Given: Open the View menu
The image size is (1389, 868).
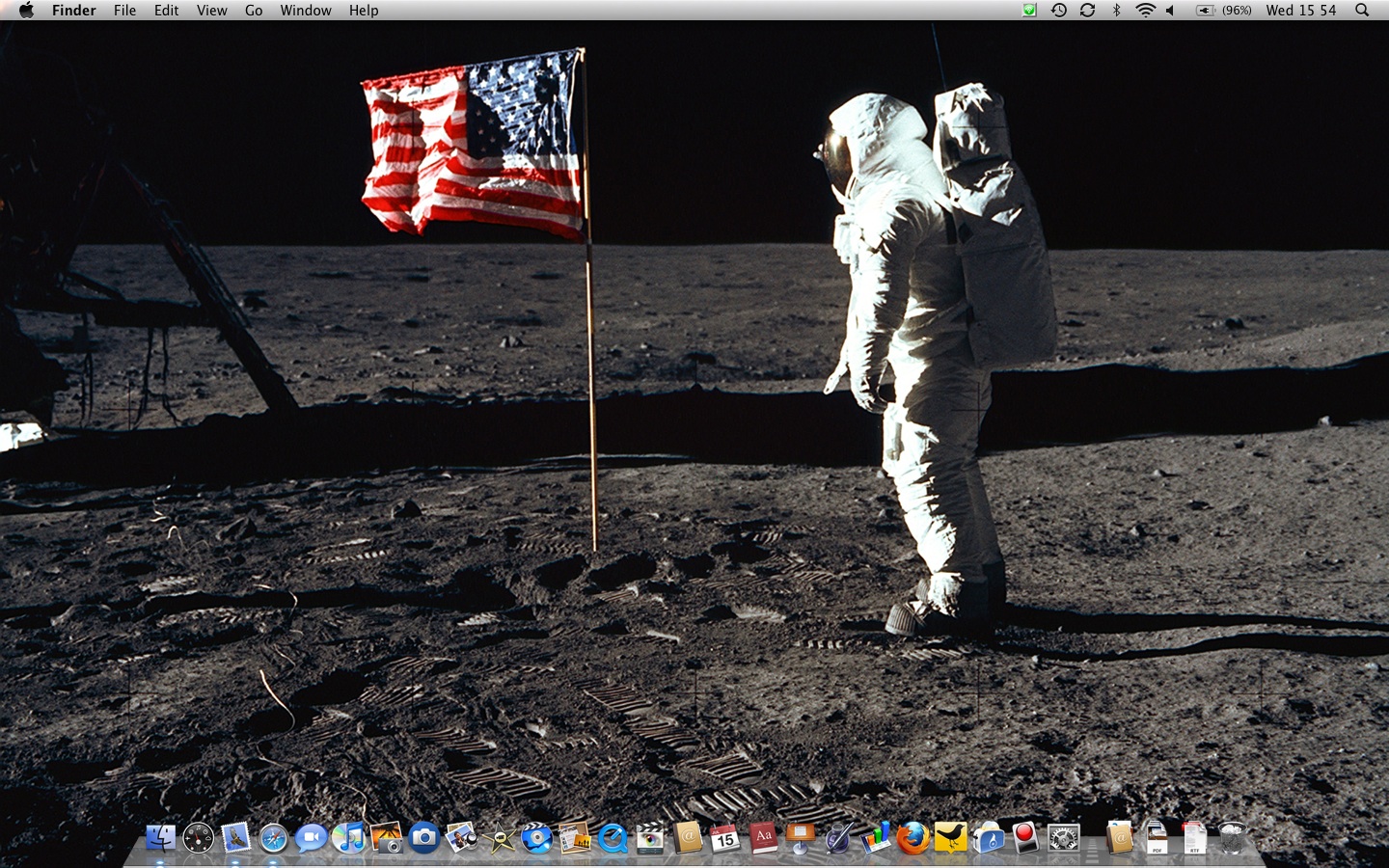Looking at the screenshot, I should point(212,11).
